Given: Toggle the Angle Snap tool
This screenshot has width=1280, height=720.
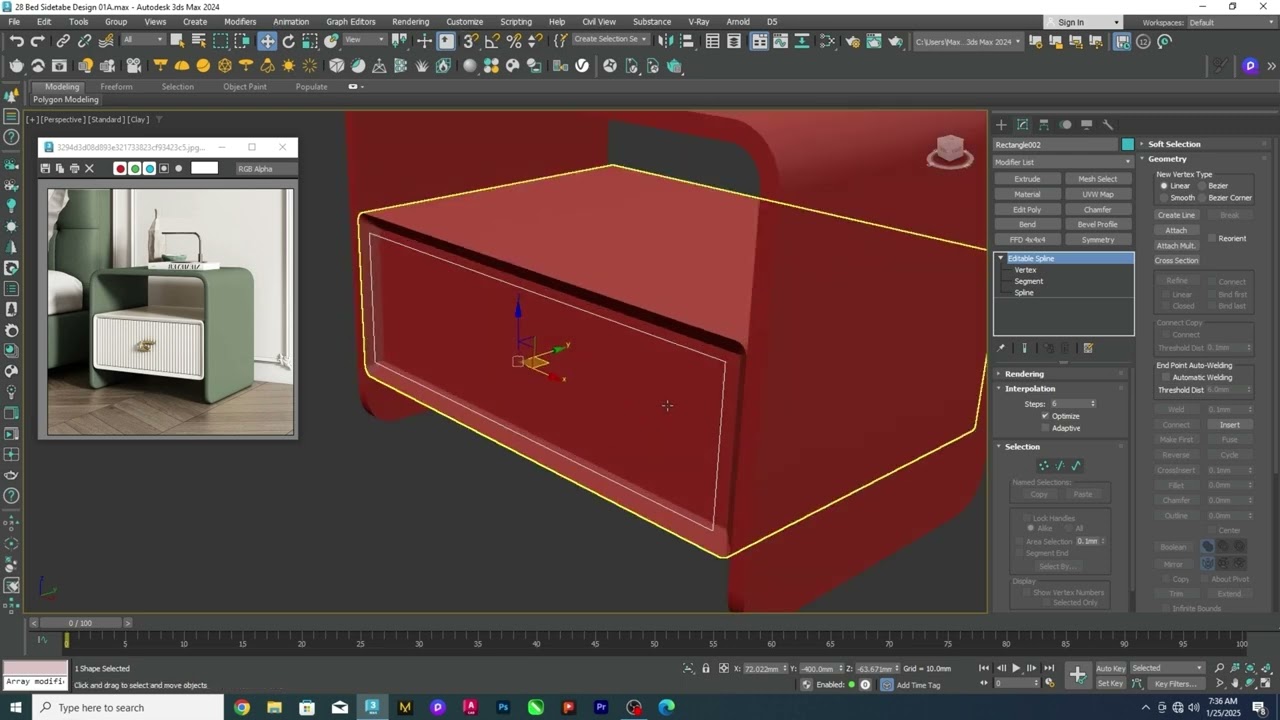Looking at the screenshot, I should click(492, 41).
